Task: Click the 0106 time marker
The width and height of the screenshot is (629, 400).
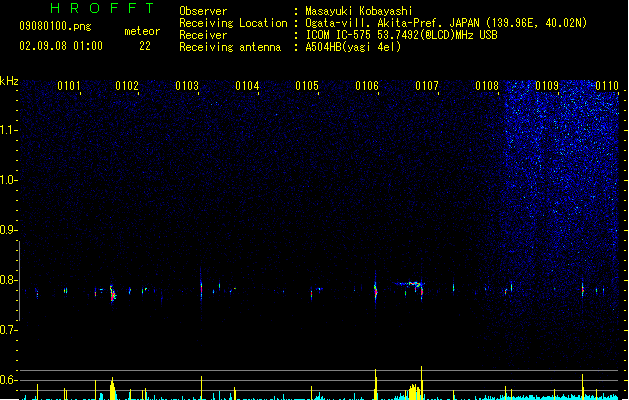Action: pos(367,86)
